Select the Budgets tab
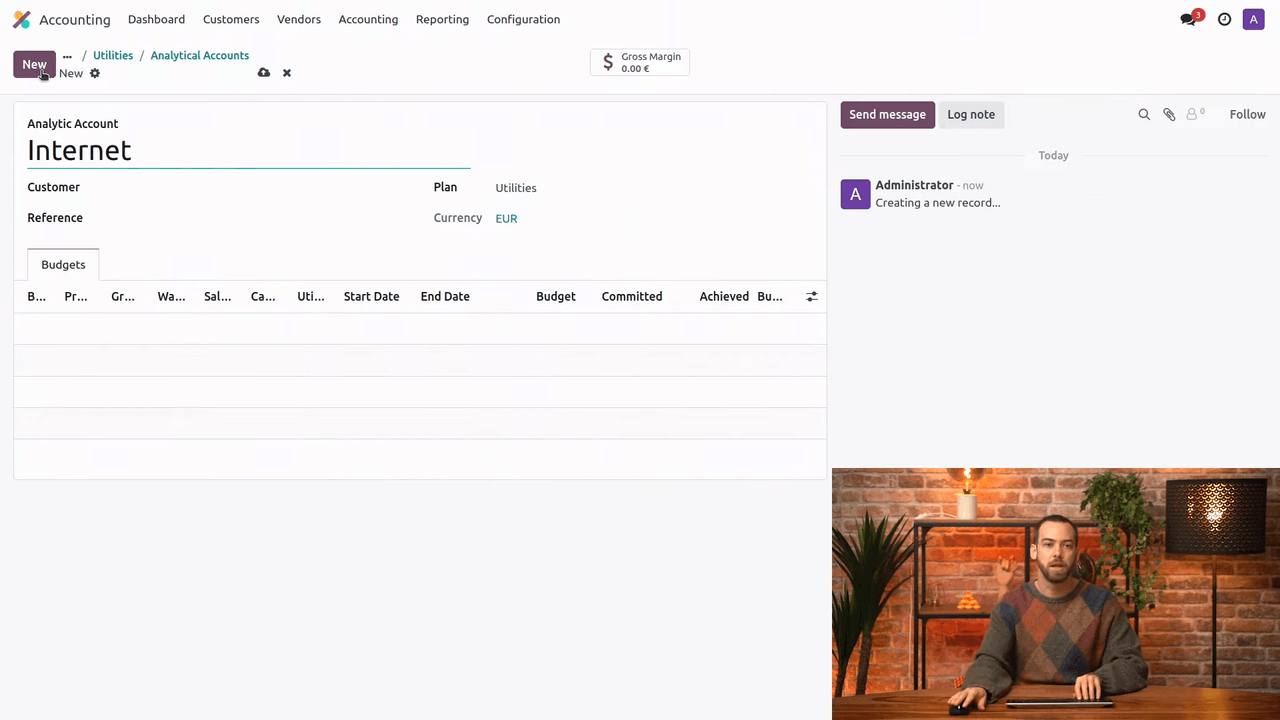 [63, 265]
